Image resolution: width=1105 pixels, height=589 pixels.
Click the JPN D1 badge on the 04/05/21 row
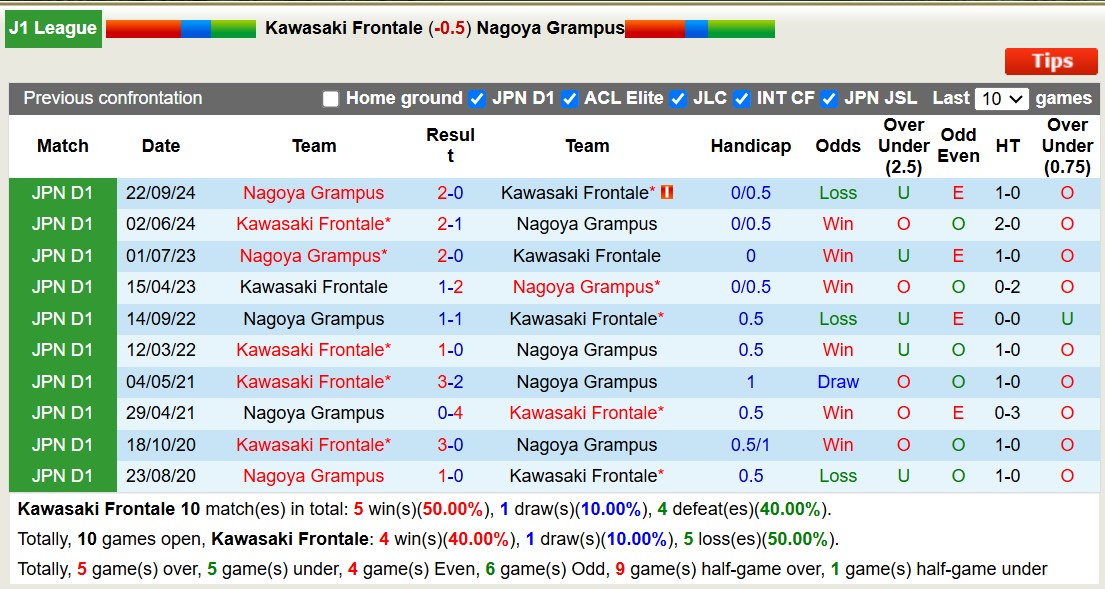62,381
